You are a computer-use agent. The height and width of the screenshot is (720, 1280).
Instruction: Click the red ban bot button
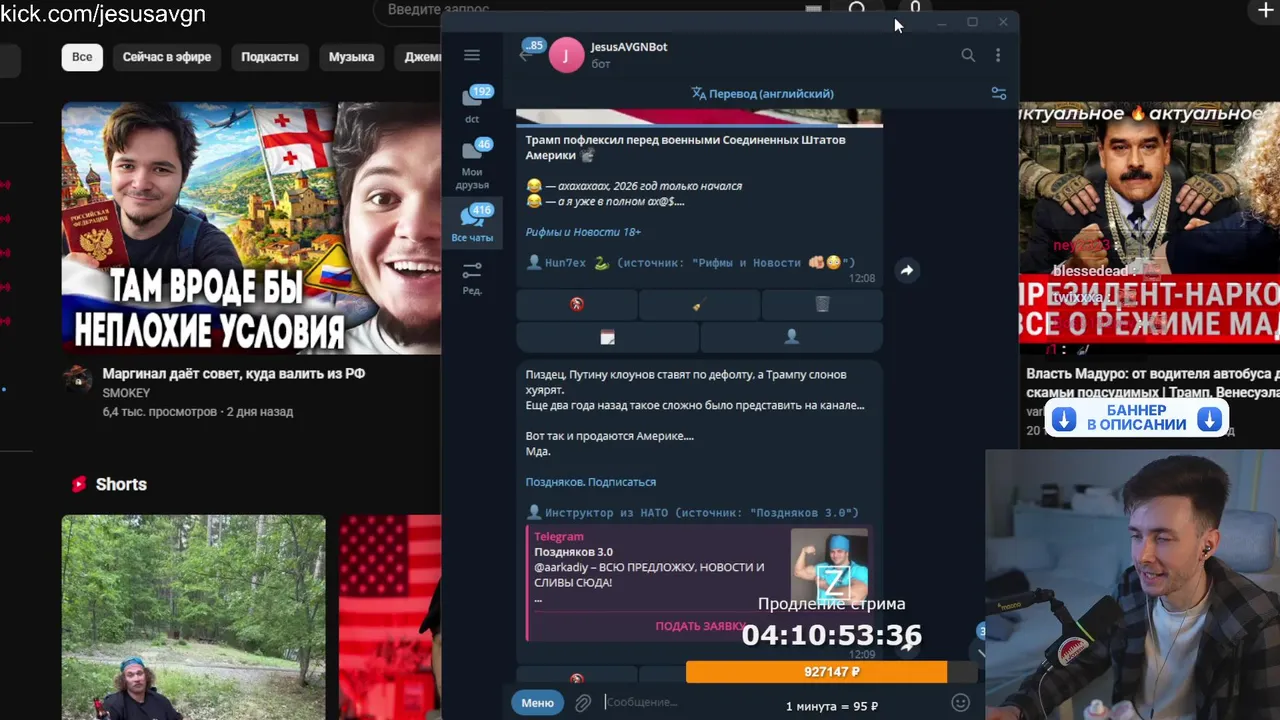point(576,305)
